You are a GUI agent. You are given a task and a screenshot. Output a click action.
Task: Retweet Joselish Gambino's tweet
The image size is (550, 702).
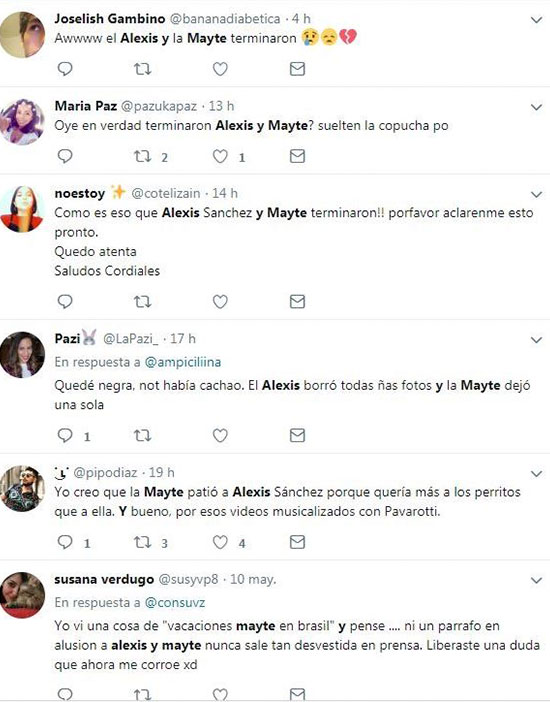(x=142, y=69)
